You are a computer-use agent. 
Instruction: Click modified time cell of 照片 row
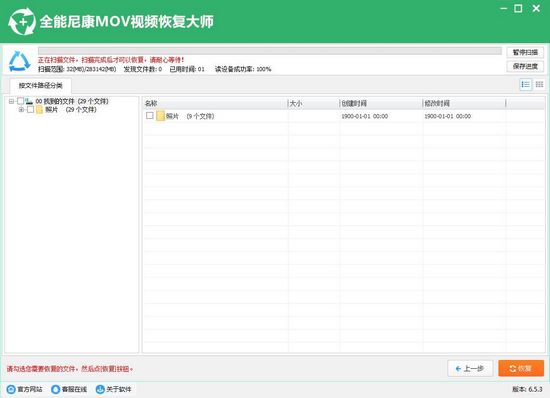click(448, 116)
